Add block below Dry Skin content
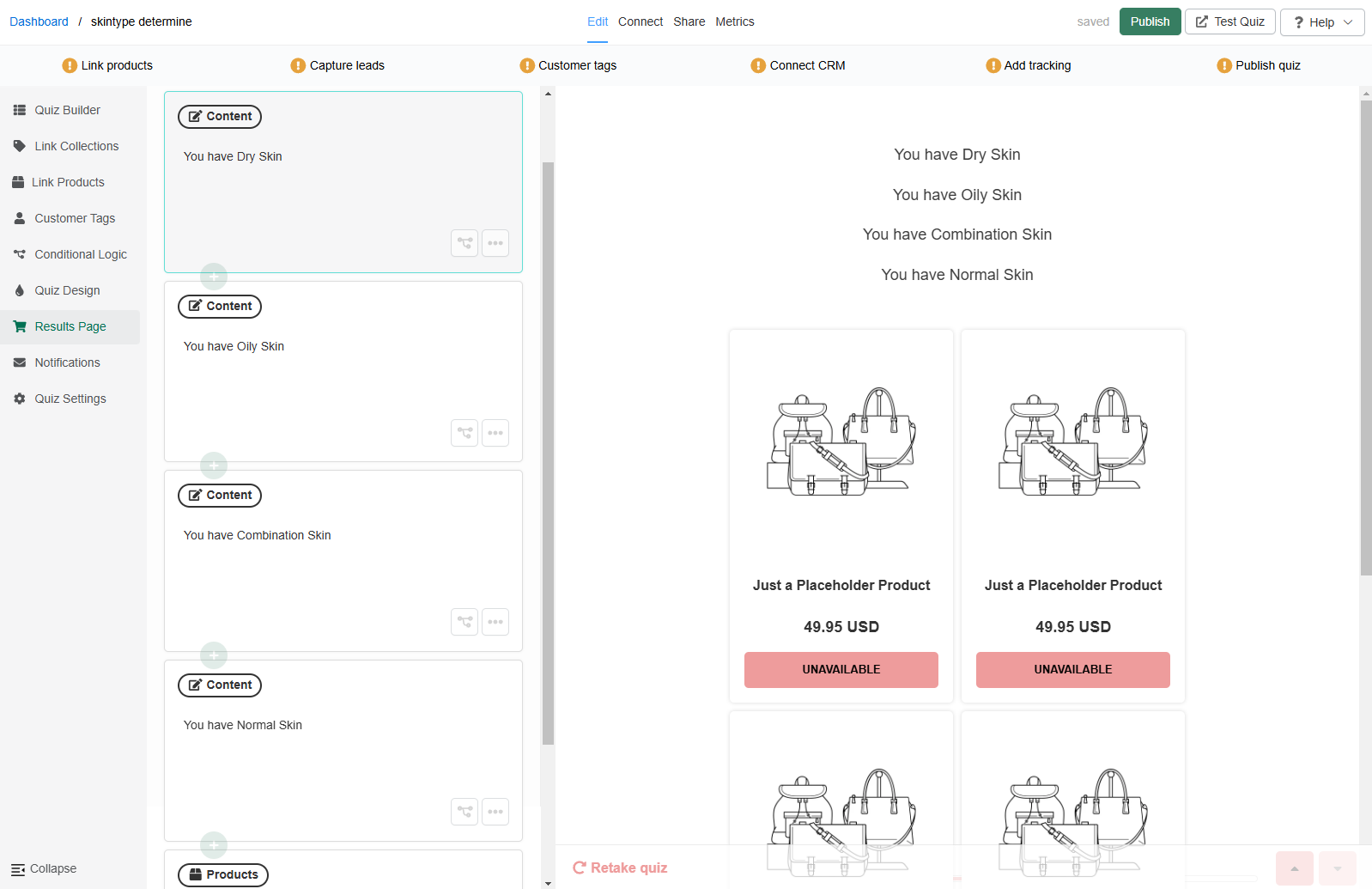This screenshot has height=889, width=1372. coord(214,277)
